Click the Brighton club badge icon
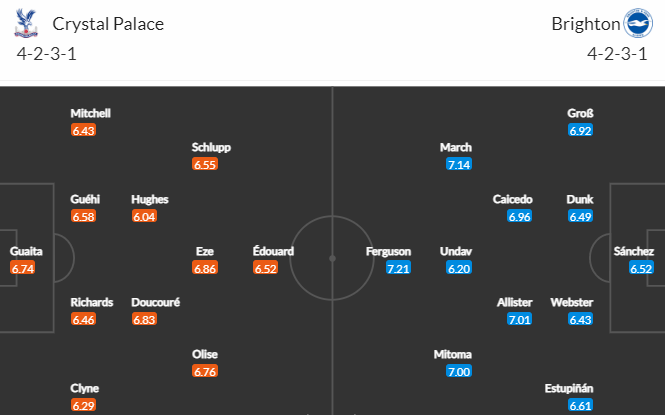 pyautogui.click(x=638, y=23)
